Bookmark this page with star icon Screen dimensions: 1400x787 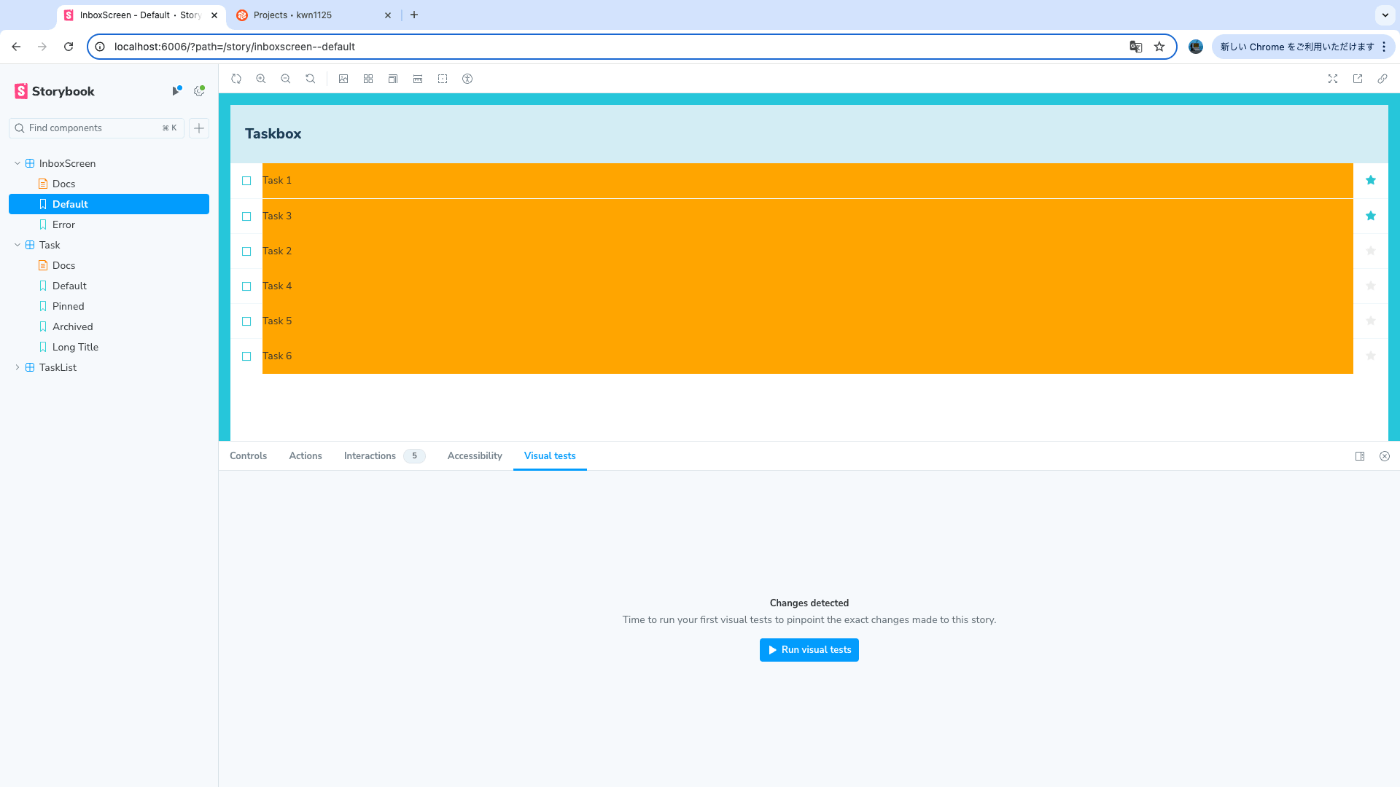tap(1159, 47)
